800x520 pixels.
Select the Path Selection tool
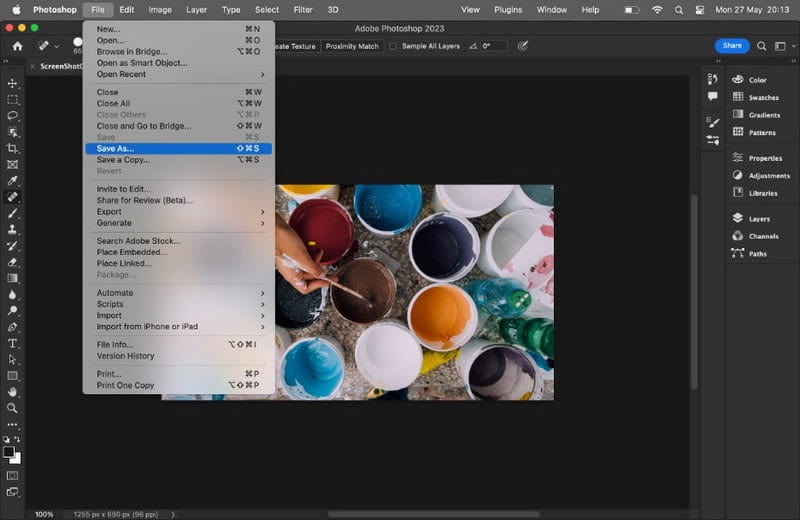point(12,360)
